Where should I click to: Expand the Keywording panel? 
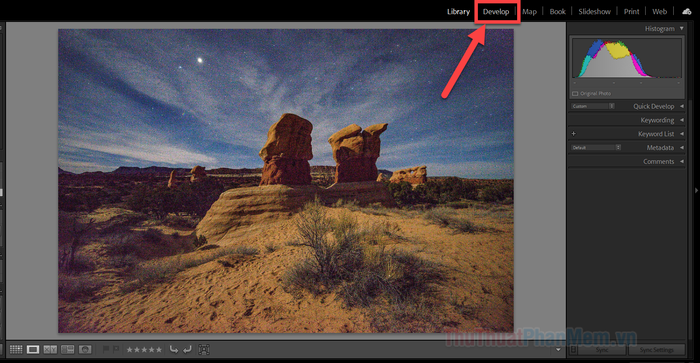tap(682, 120)
